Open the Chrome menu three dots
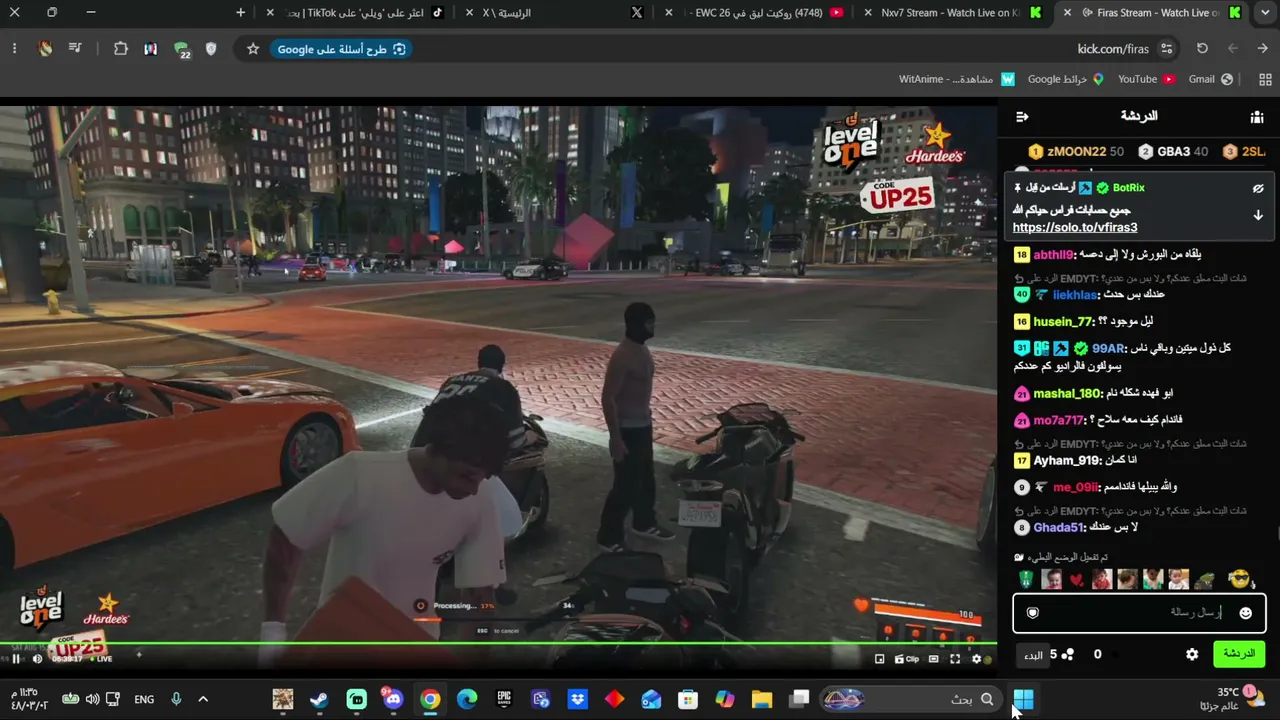The image size is (1280, 720). coord(14,49)
